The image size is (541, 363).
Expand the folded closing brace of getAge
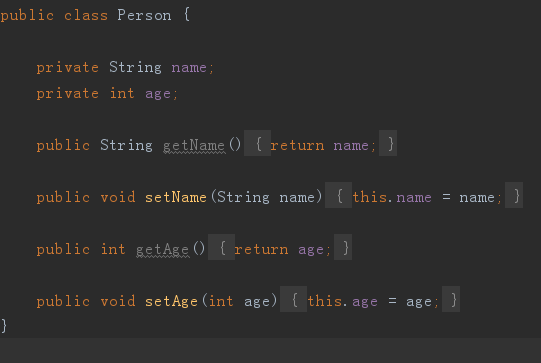point(343,247)
